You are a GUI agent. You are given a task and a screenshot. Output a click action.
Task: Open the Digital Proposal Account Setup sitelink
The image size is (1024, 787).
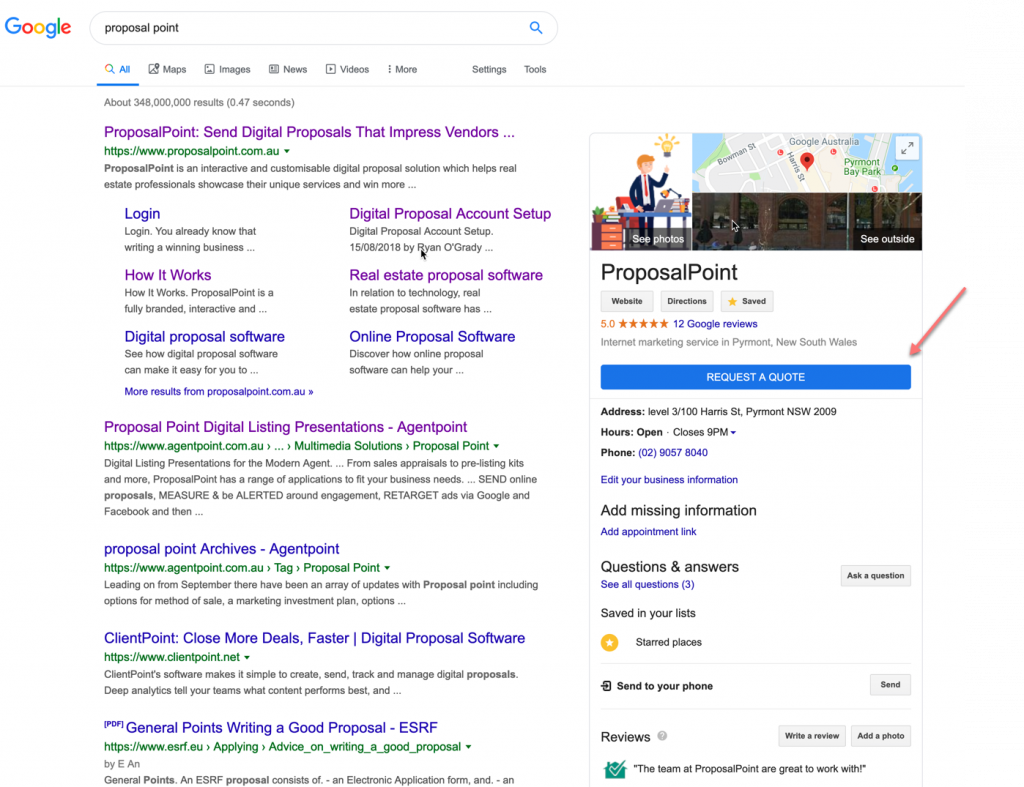[450, 214]
